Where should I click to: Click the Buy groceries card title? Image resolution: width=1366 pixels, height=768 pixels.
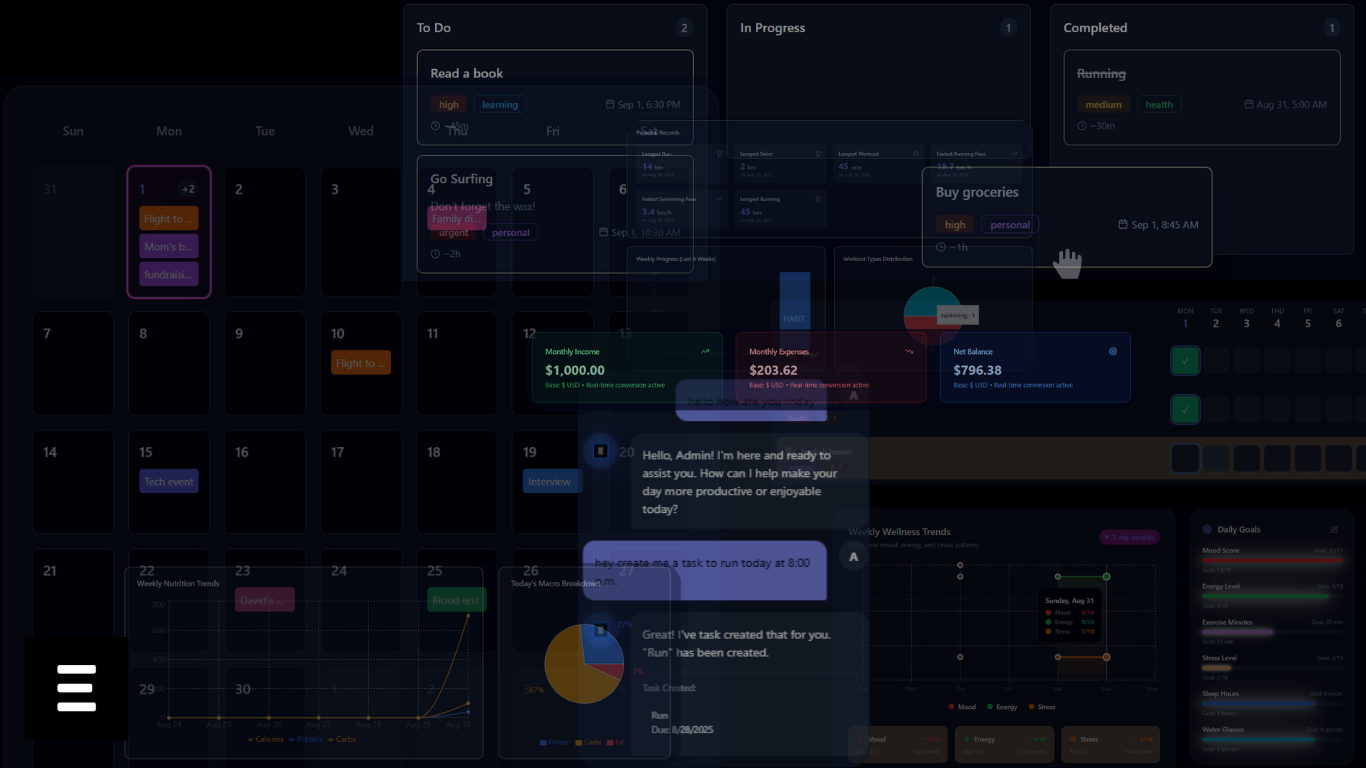click(977, 192)
